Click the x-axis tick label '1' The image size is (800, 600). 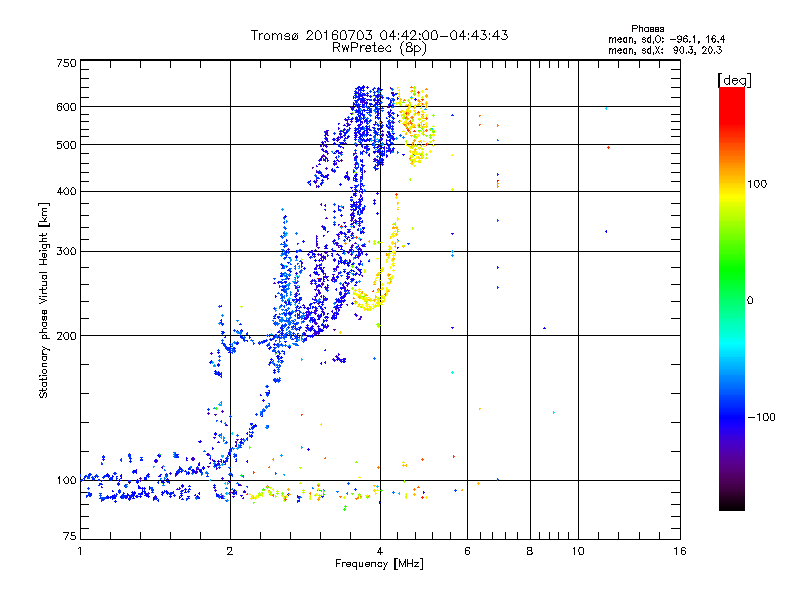[80, 551]
